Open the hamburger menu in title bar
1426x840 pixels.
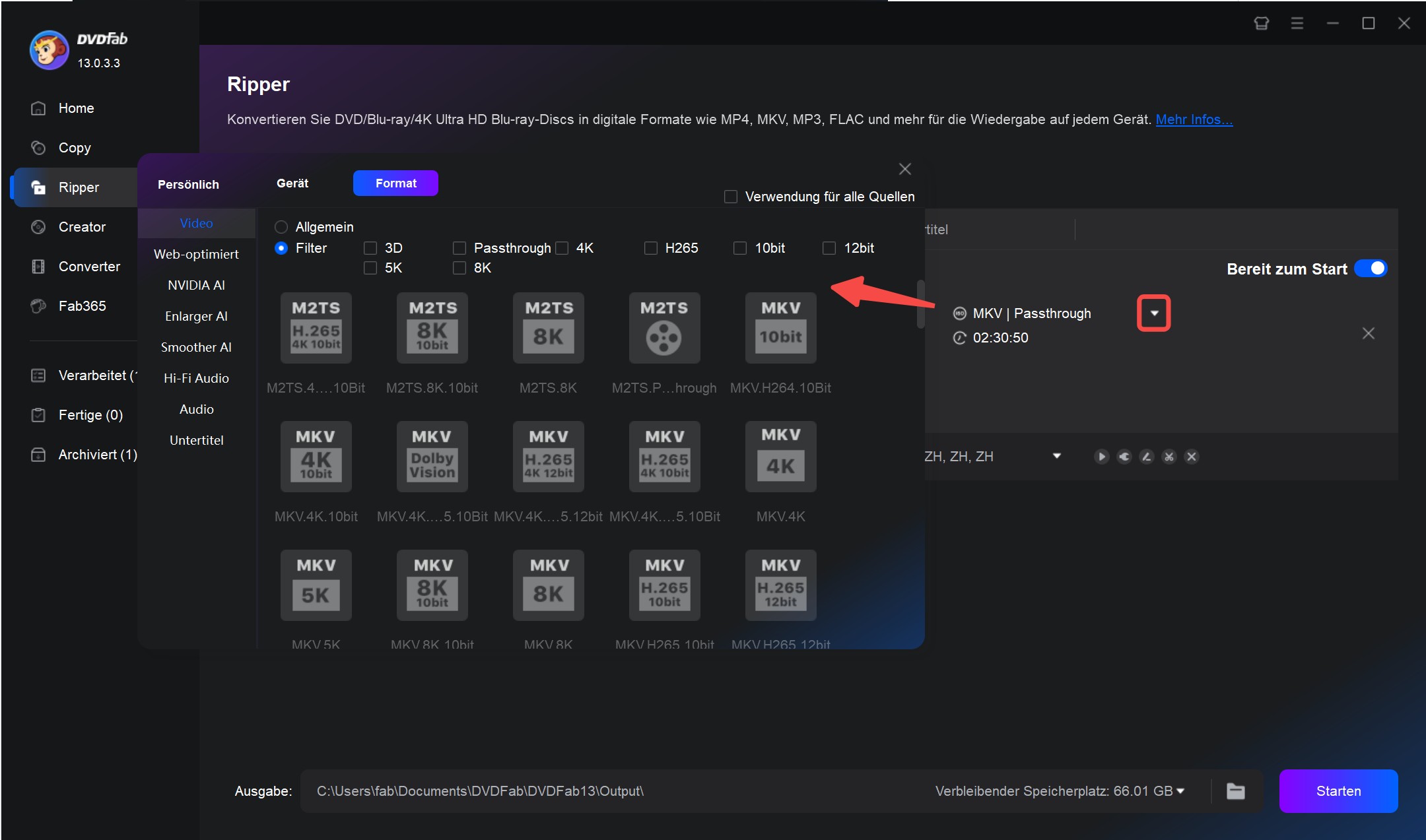(1297, 24)
